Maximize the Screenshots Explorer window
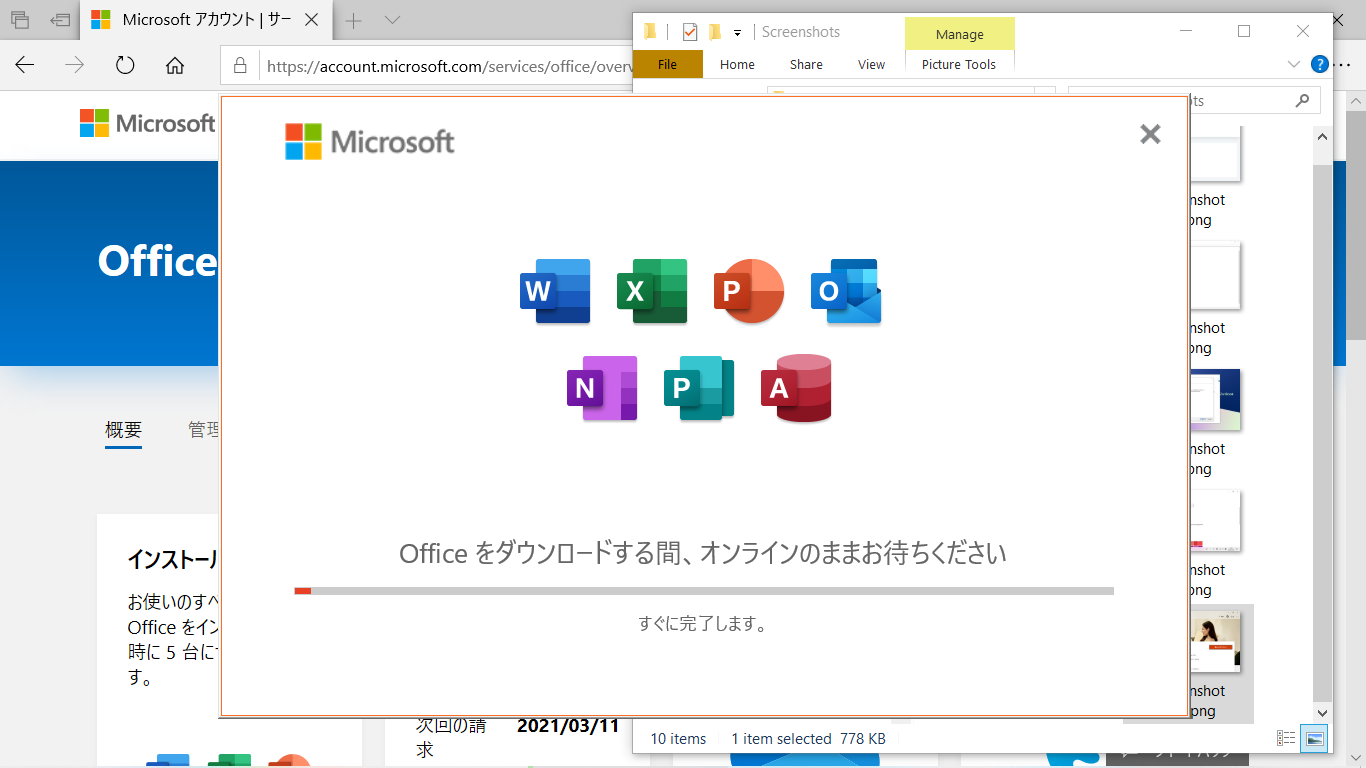This screenshot has height=768, width=1366. pos(1244,31)
